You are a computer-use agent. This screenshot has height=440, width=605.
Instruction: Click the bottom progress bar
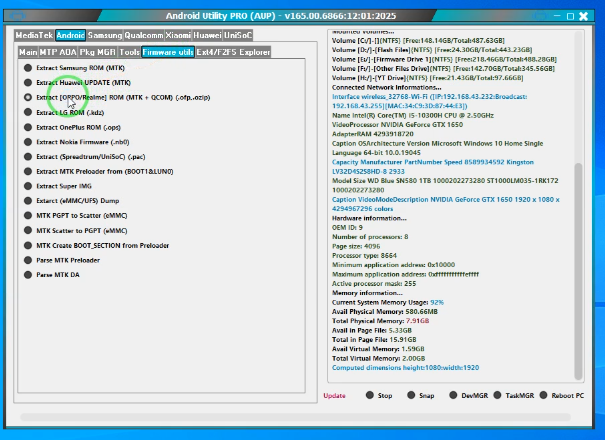point(295,417)
